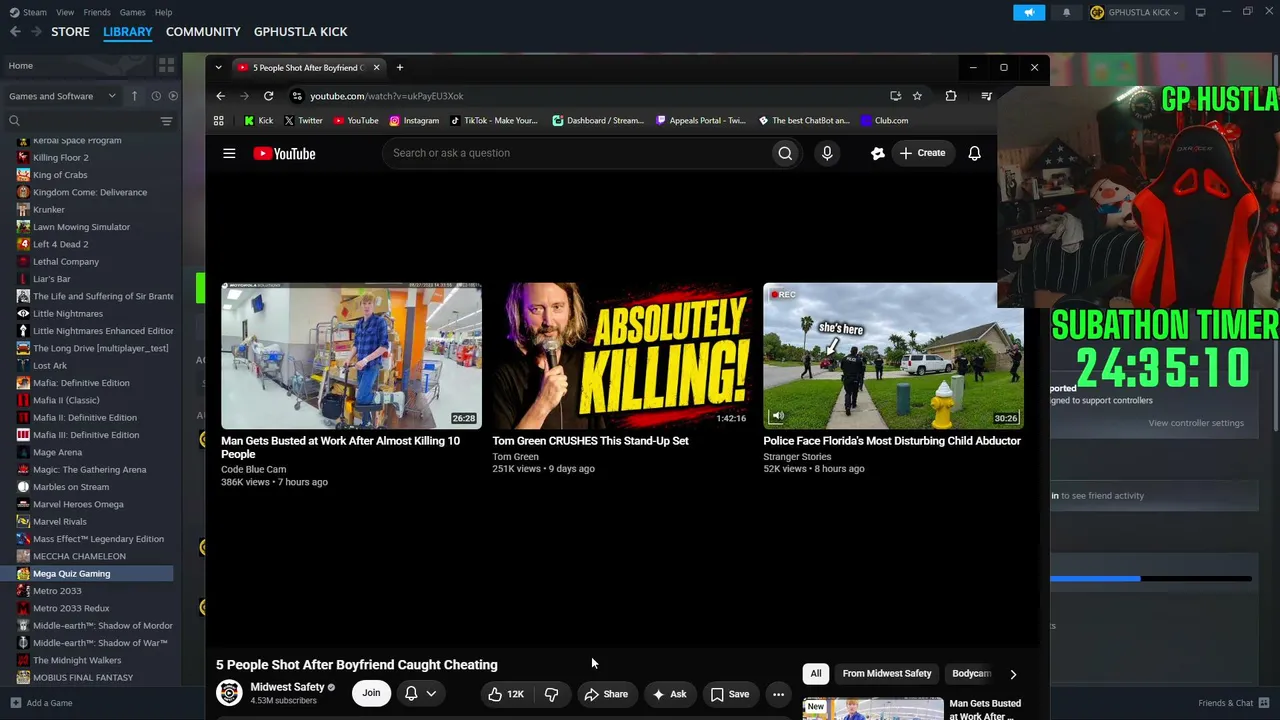This screenshot has width=1280, height=720.
Task: Sort Steam library with the up arrow
Action: [134, 96]
